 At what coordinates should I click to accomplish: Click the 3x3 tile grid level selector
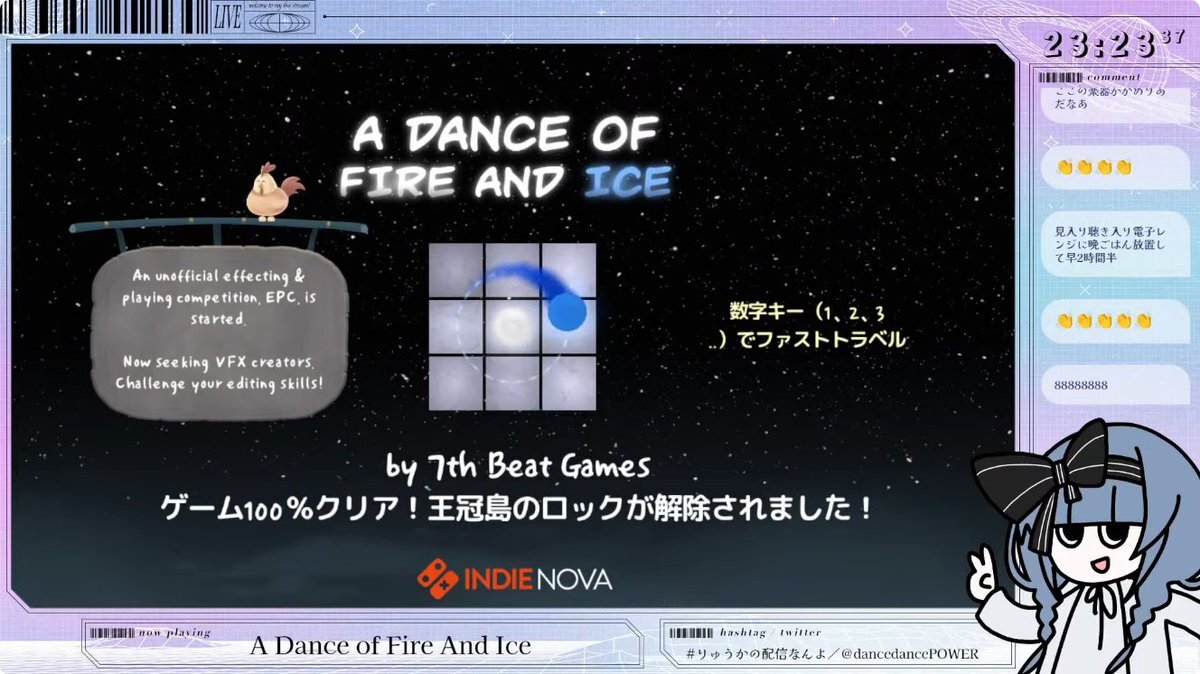513,327
